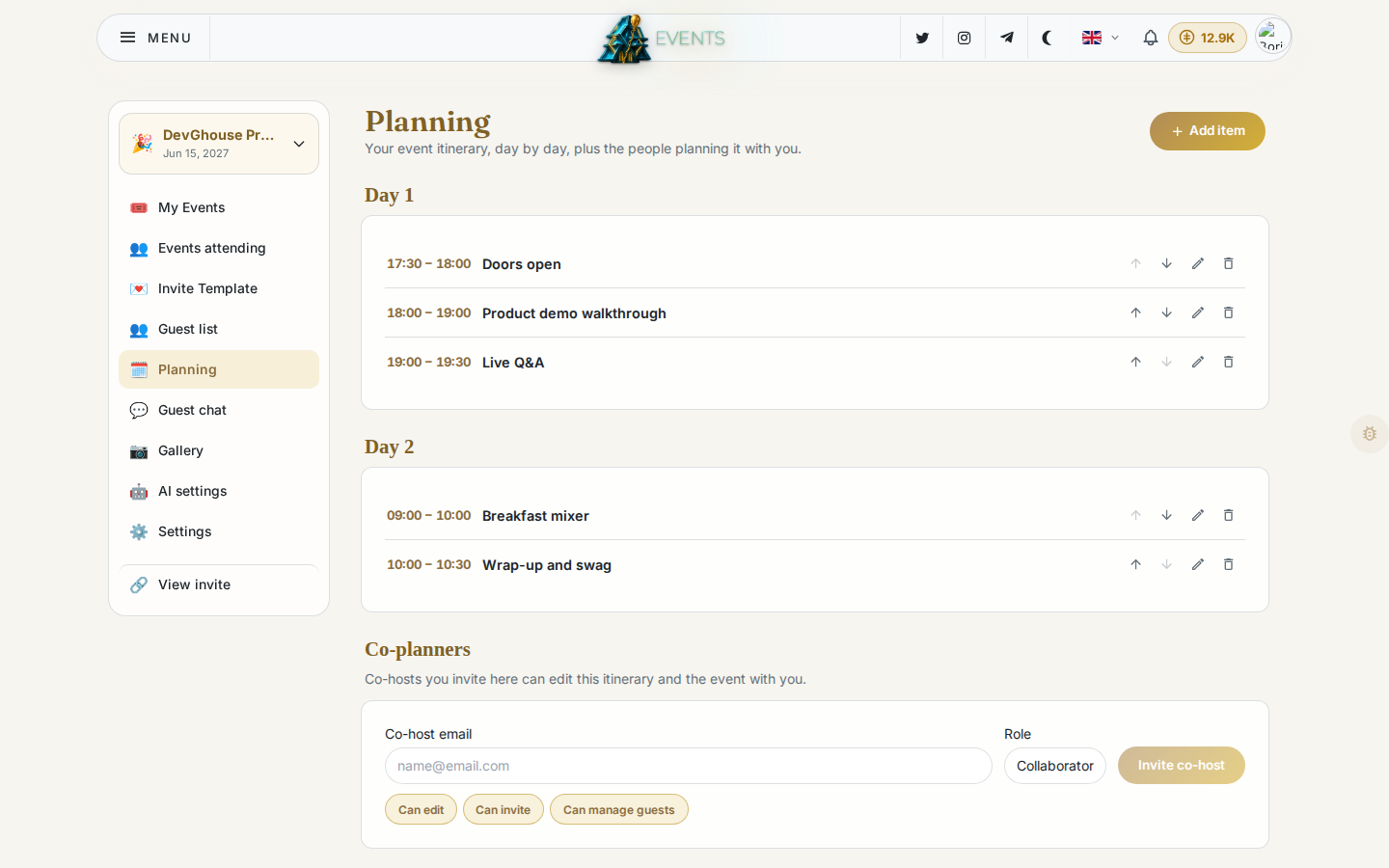Focus the Co-host email field

[x=688, y=766]
